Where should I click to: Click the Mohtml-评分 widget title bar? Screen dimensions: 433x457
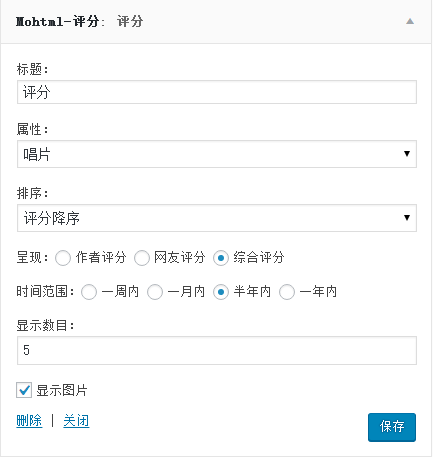216,22
